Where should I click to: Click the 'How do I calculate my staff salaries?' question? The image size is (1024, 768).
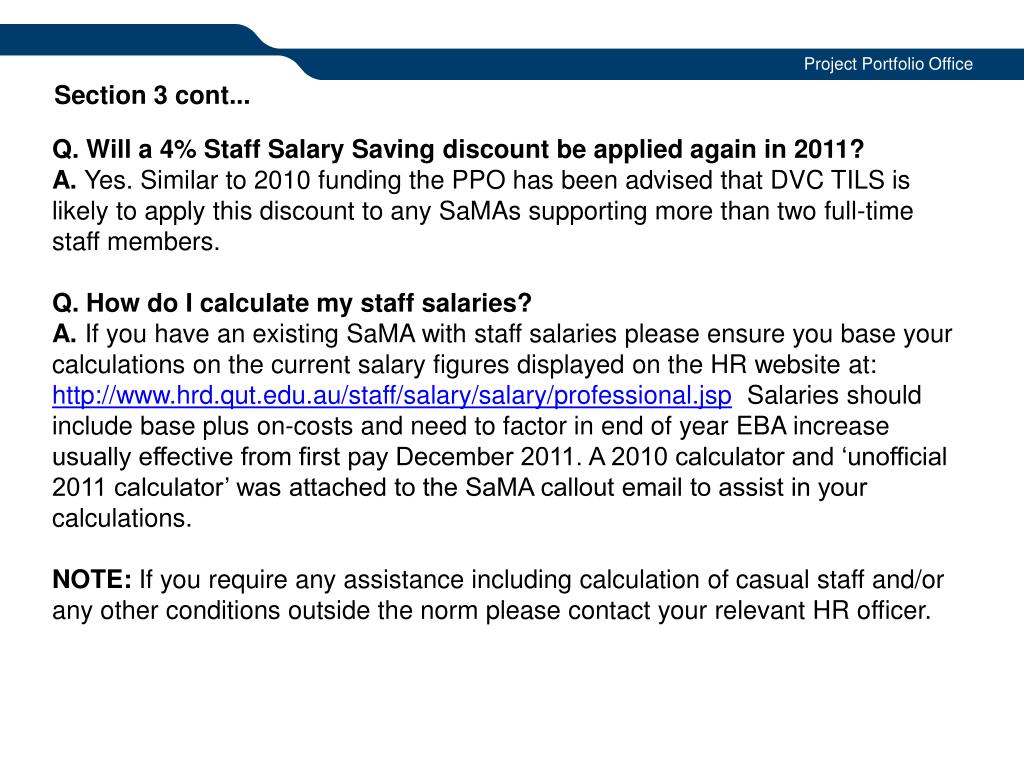(292, 303)
